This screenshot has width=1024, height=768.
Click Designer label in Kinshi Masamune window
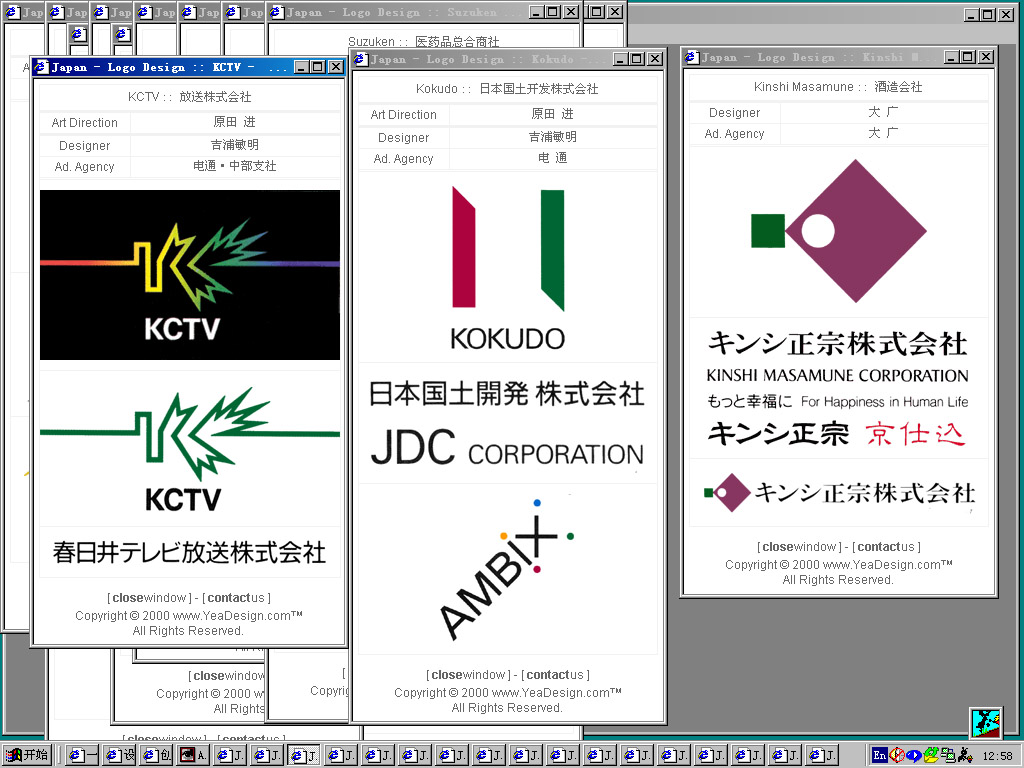tap(735, 113)
